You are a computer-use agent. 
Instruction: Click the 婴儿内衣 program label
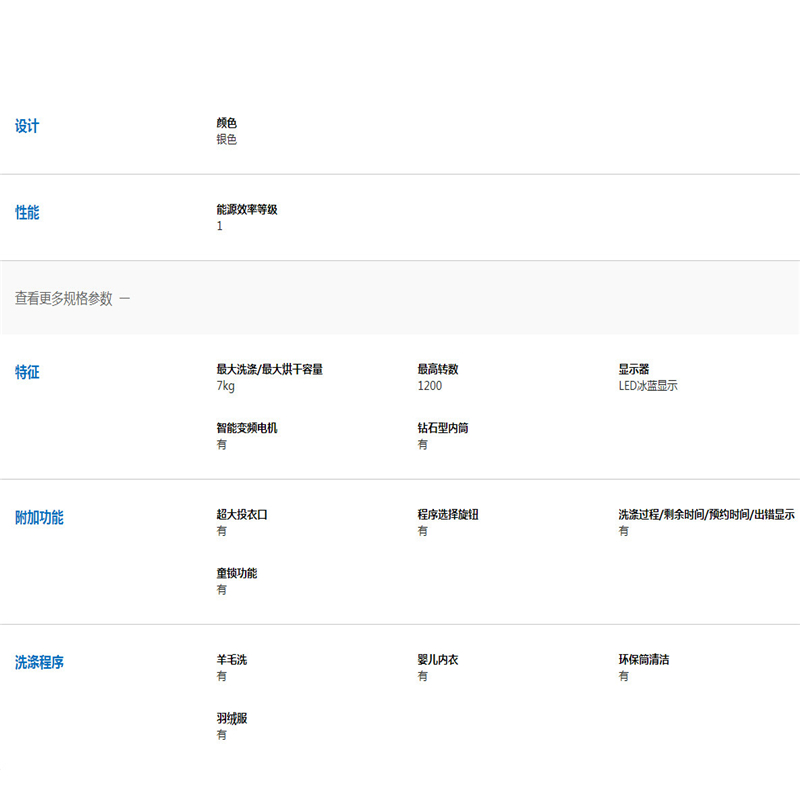(x=438, y=659)
